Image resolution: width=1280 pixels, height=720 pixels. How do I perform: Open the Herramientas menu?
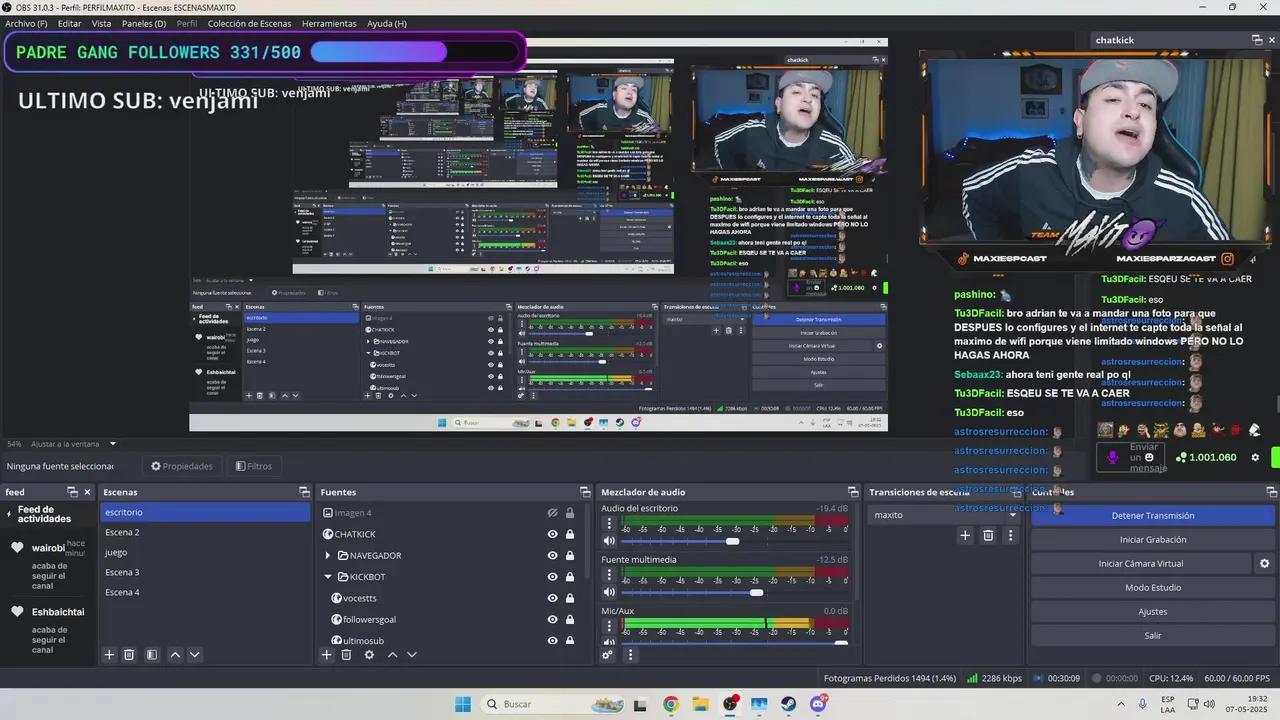pyautogui.click(x=329, y=23)
